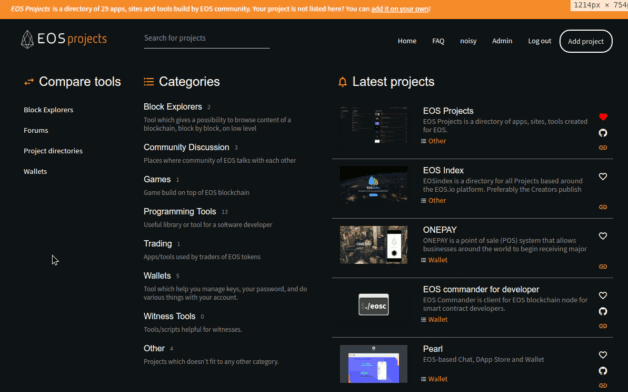
Task: Click the ONEPAY thumbnail image
Action: [374, 245]
